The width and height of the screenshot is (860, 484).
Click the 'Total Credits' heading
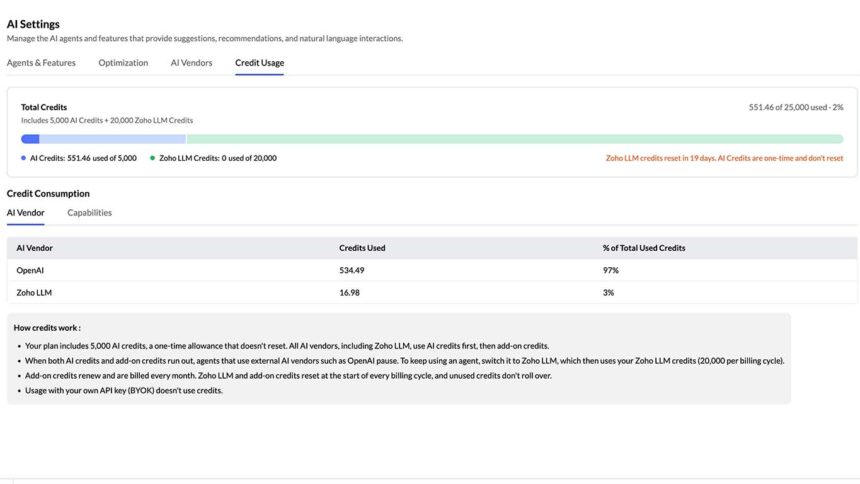[x=44, y=107]
